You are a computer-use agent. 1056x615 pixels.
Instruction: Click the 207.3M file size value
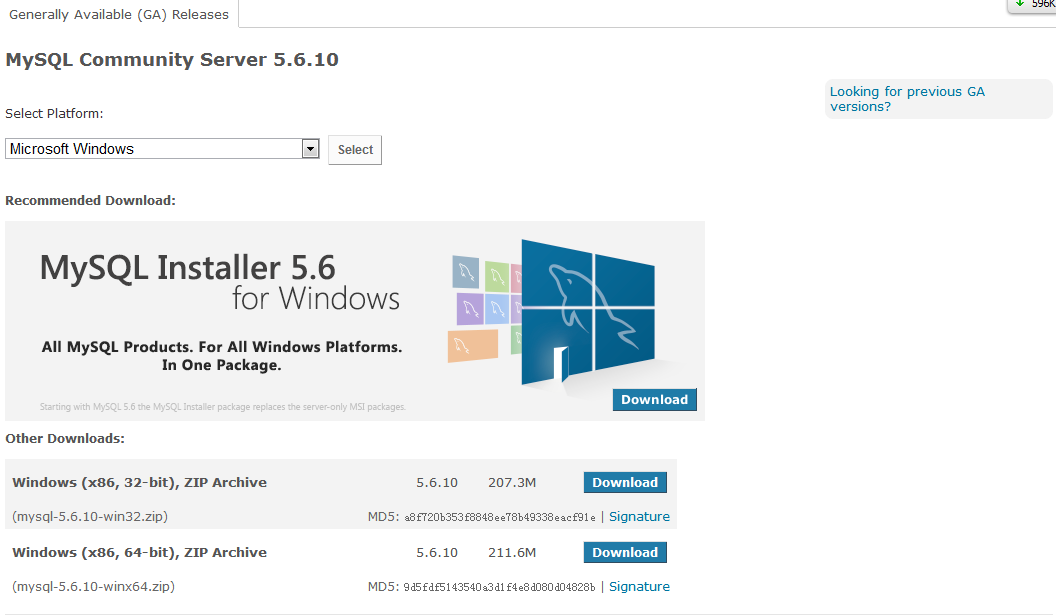pyautogui.click(x=512, y=482)
